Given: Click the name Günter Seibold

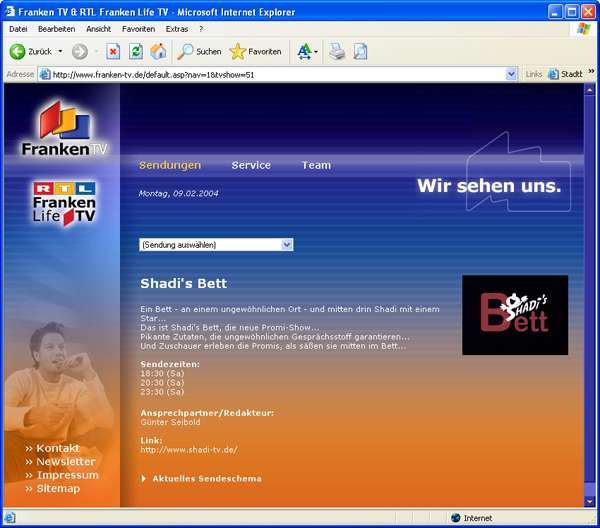Looking at the screenshot, I should (170, 422).
